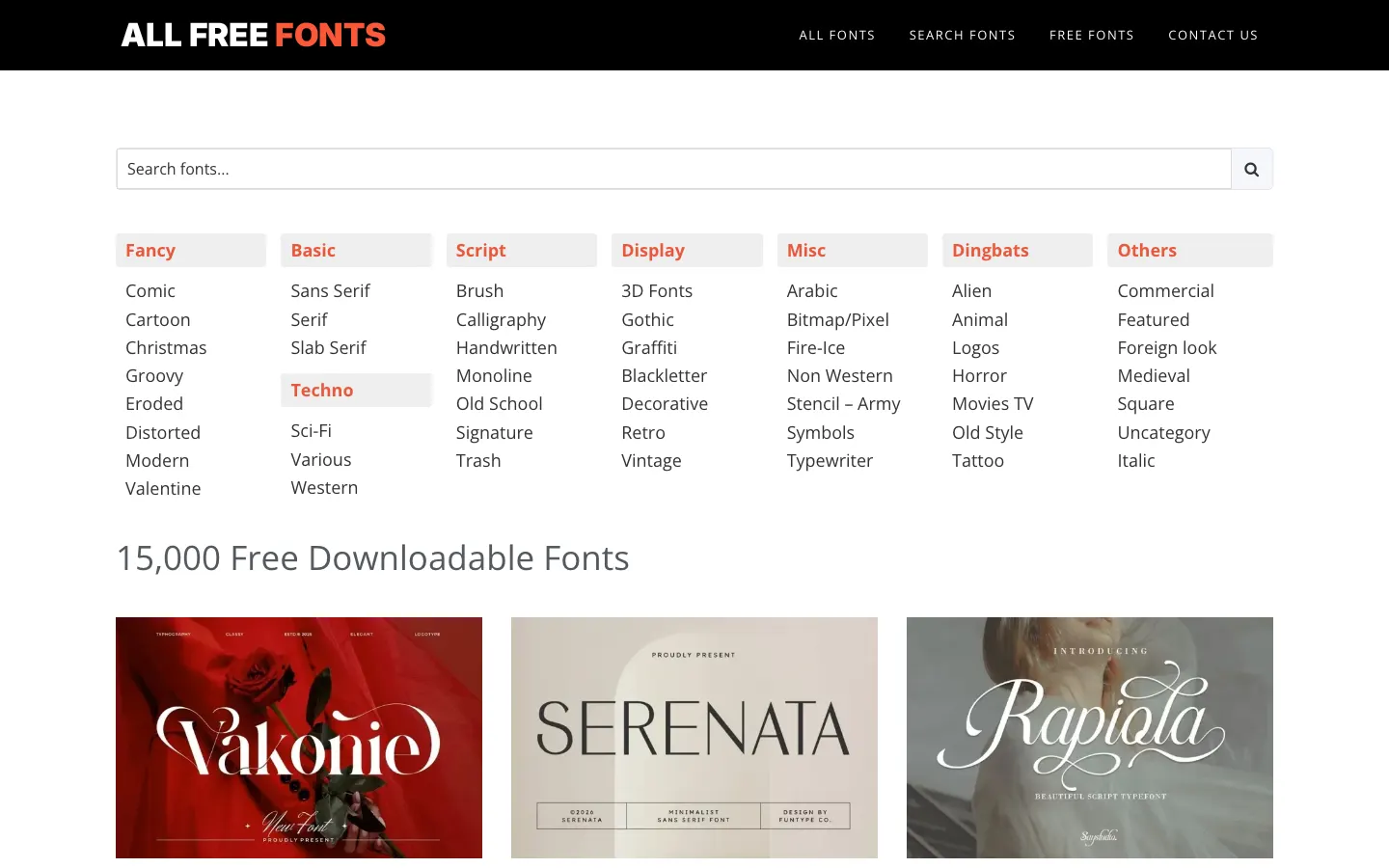Image resolution: width=1389 pixels, height=868 pixels.
Task: Select the Fancy category heading
Action: pos(150,250)
